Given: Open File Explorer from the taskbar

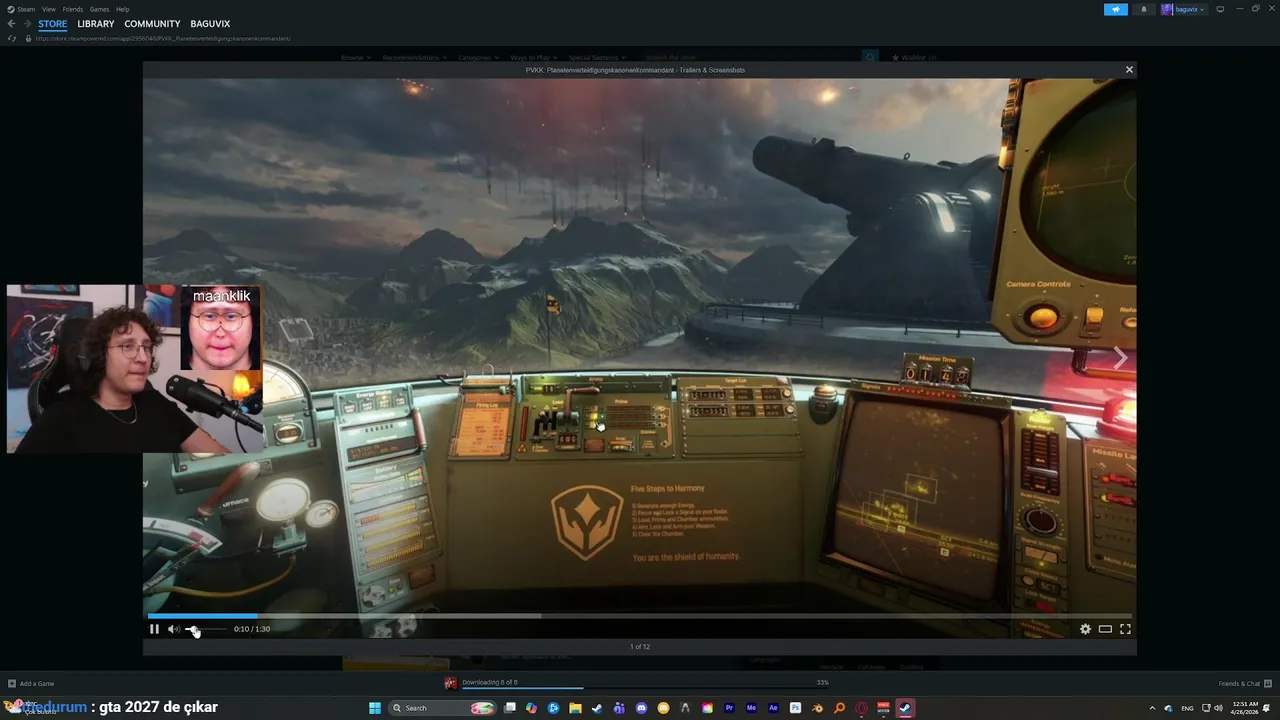Looking at the screenshot, I should pos(575,708).
